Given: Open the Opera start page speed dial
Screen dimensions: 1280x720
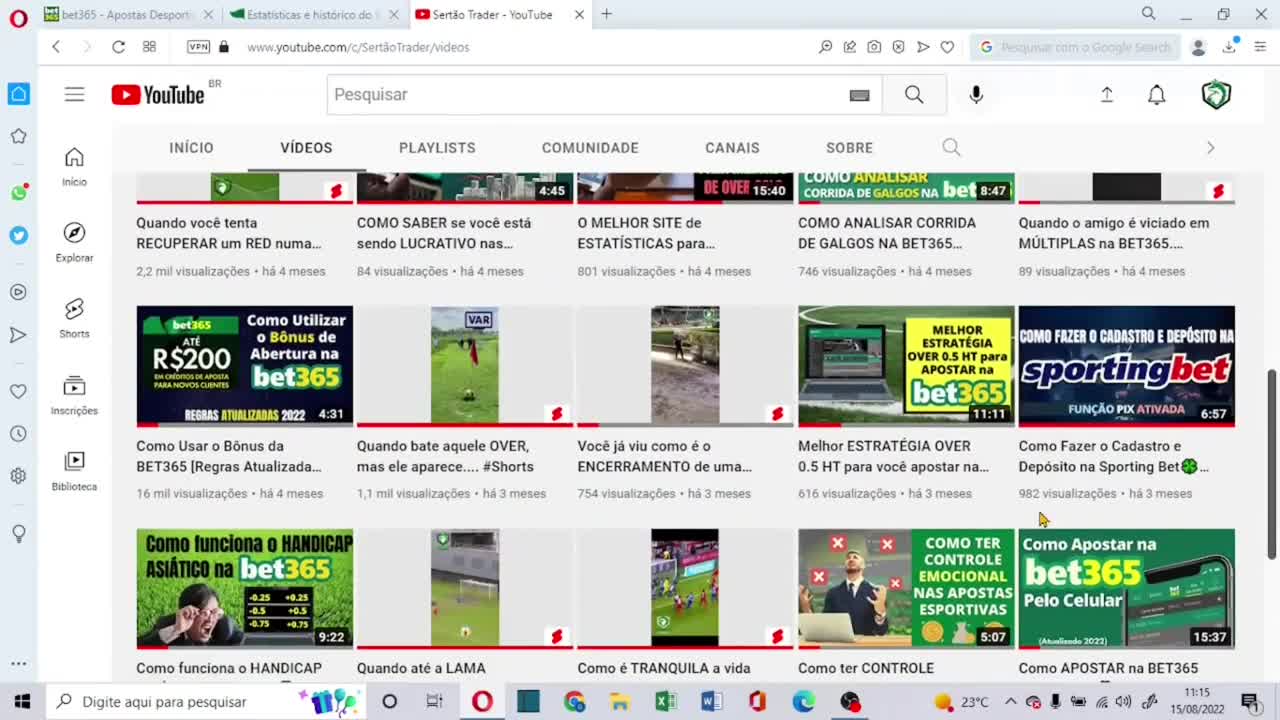Looking at the screenshot, I should click(x=149, y=47).
